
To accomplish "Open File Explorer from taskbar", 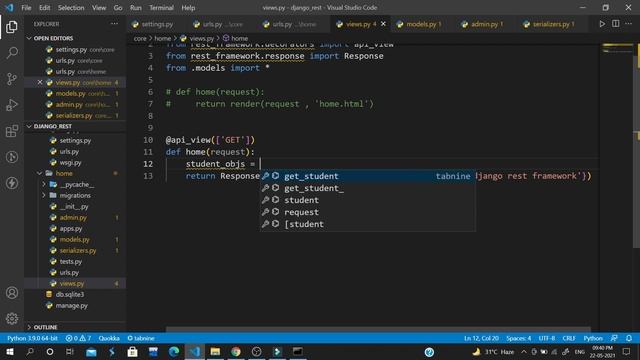I will (x=215, y=351).
